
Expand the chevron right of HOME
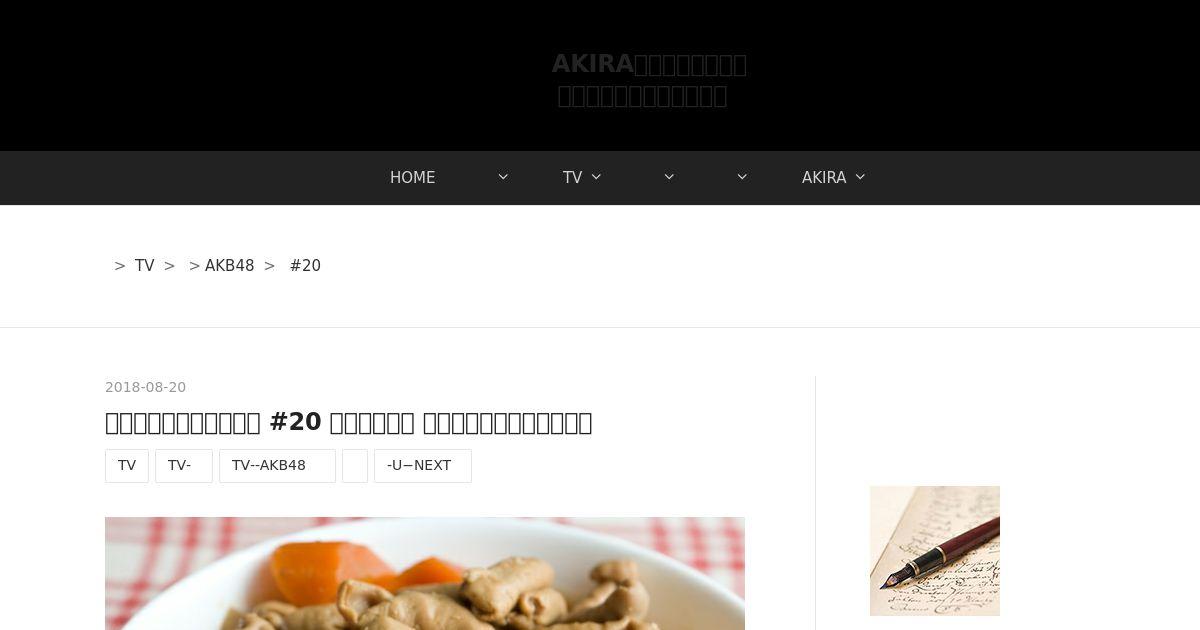(503, 177)
